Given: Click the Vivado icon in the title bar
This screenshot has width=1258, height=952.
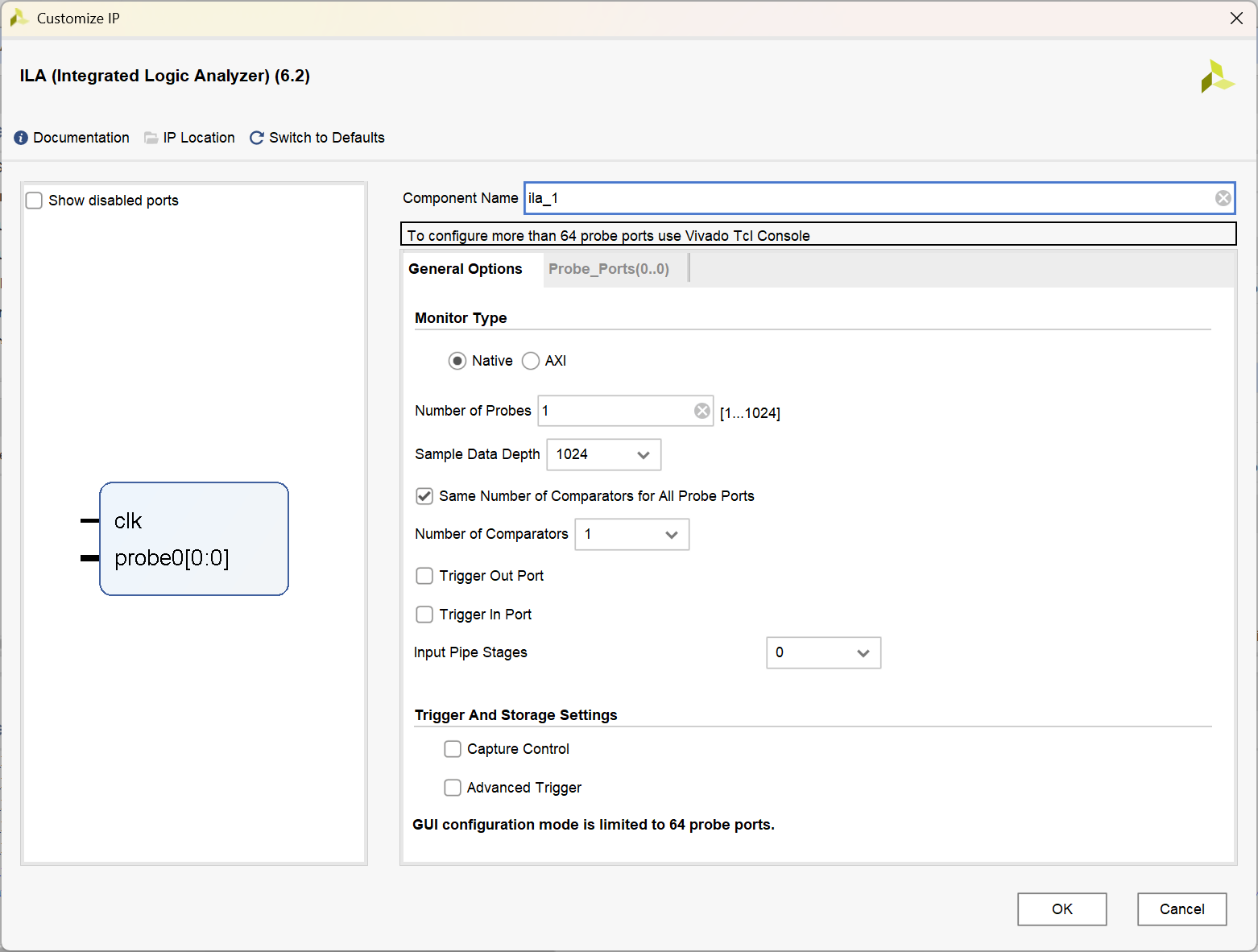Looking at the screenshot, I should [x=19, y=18].
